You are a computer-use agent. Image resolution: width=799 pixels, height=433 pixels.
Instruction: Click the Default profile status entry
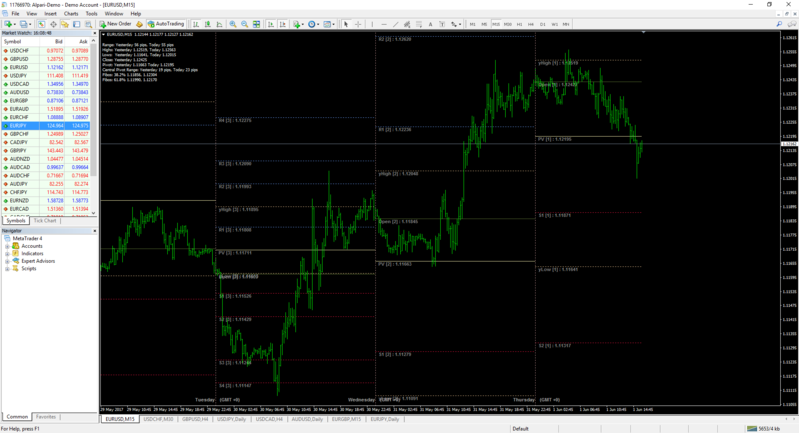(520, 428)
